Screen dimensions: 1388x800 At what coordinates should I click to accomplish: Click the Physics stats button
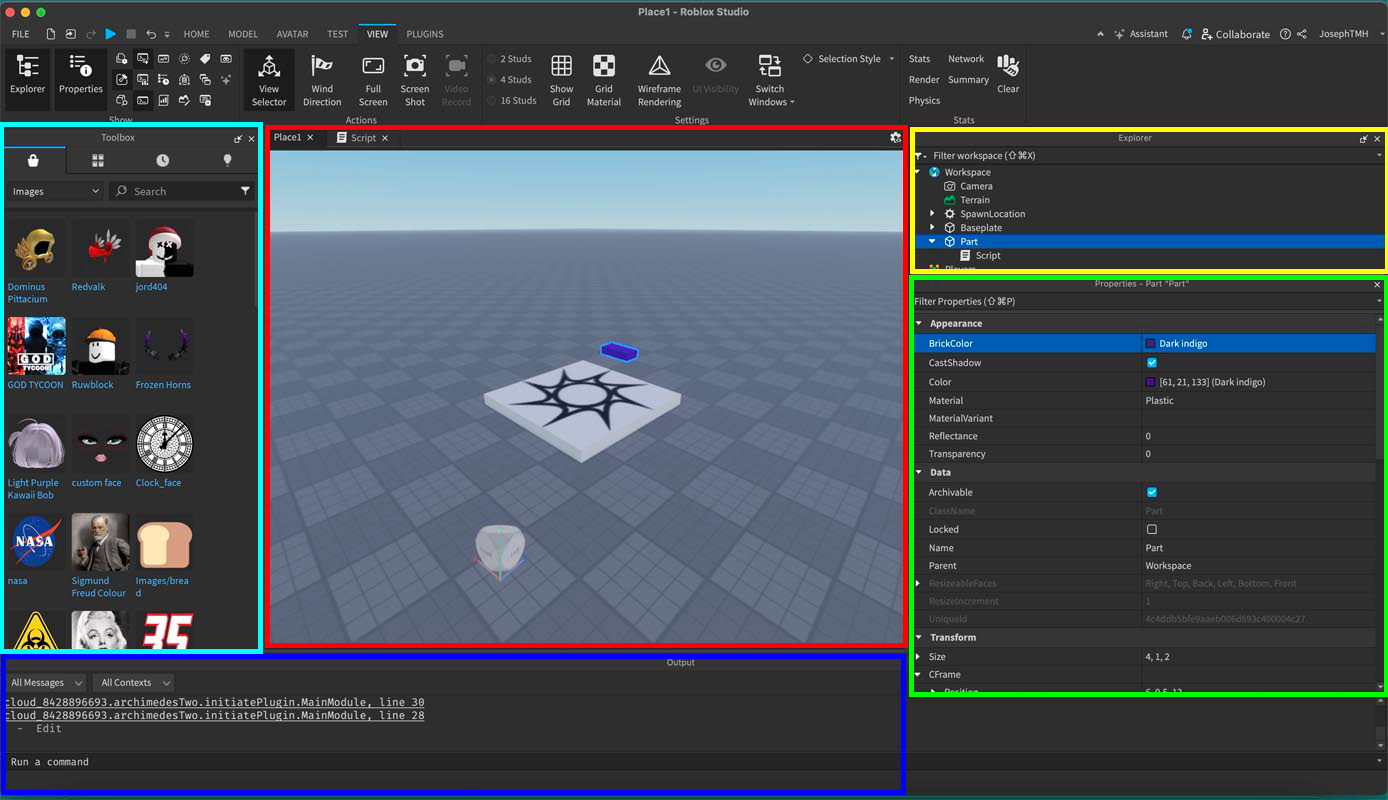tap(924, 101)
